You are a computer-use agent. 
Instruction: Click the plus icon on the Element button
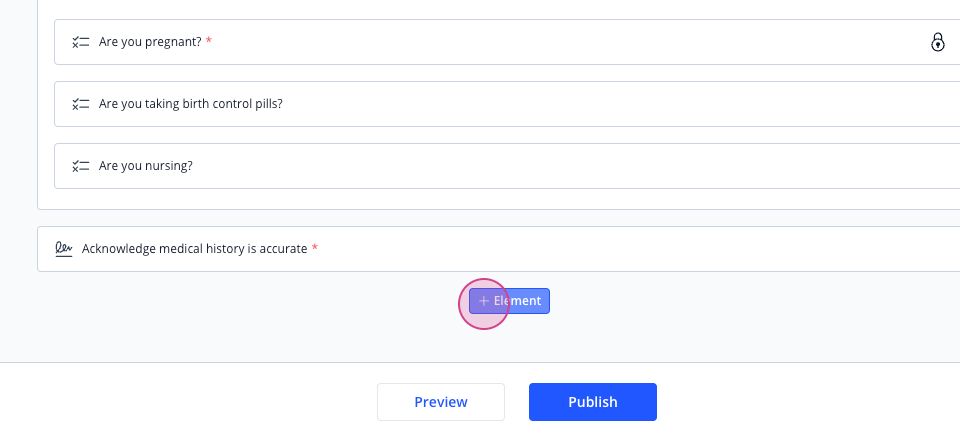[484, 301]
